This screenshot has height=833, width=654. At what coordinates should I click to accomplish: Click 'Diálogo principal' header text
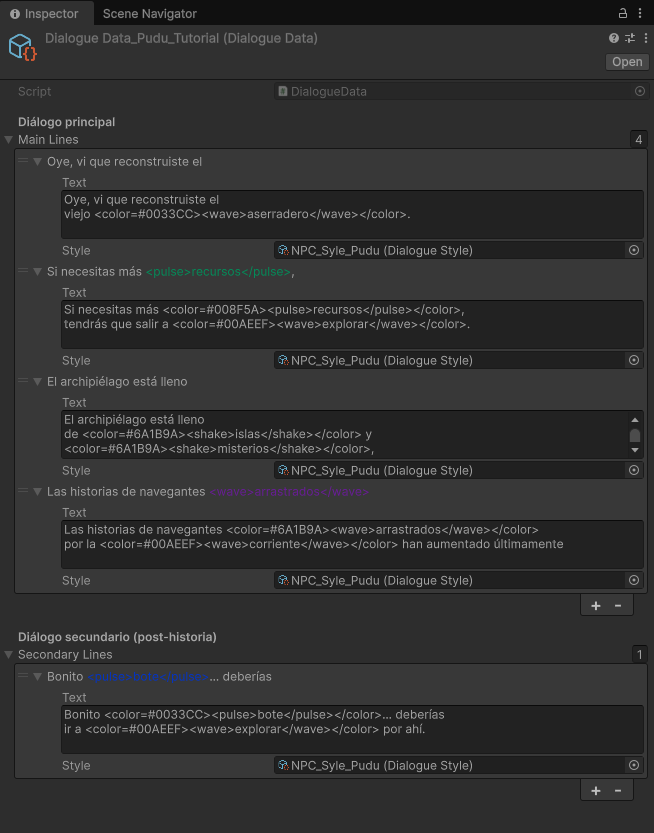(66, 122)
